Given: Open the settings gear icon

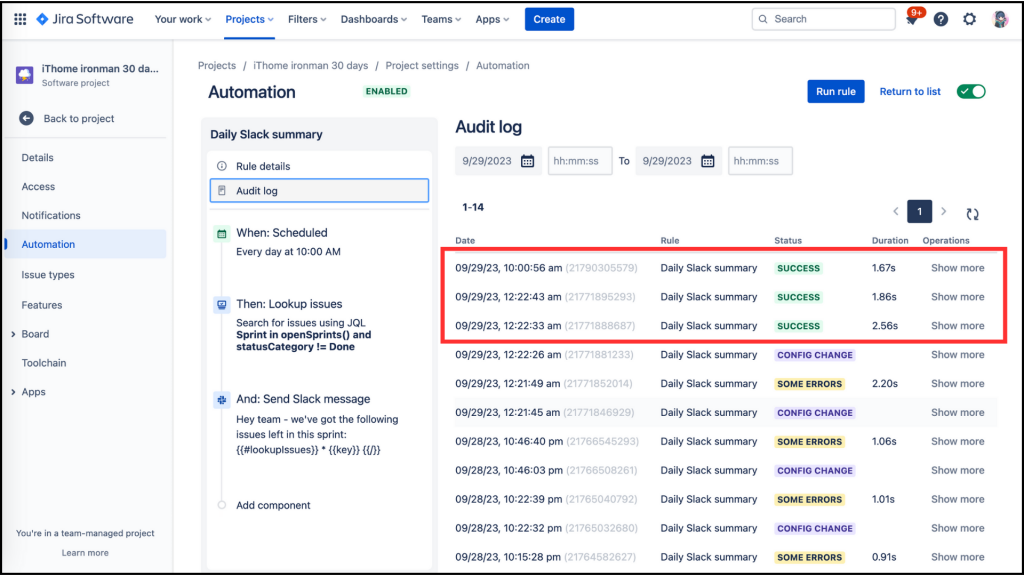Looking at the screenshot, I should click(970, 19).
